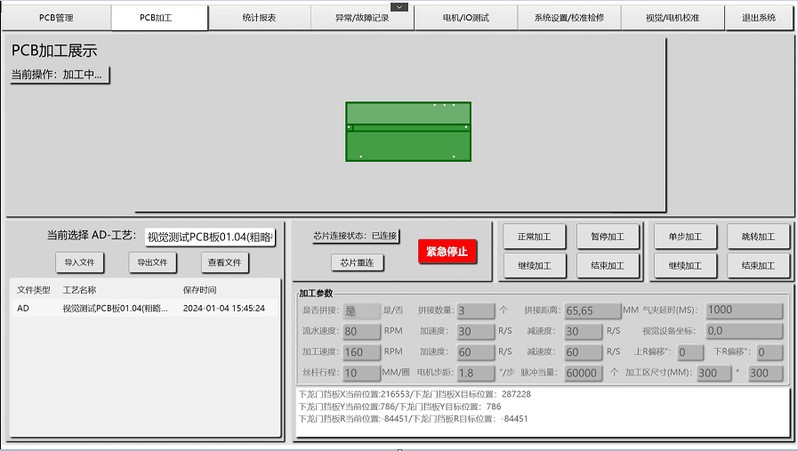Click the 跳转加工 button
This screenshot has width=798, height=451.
click(x=758, y=237)
